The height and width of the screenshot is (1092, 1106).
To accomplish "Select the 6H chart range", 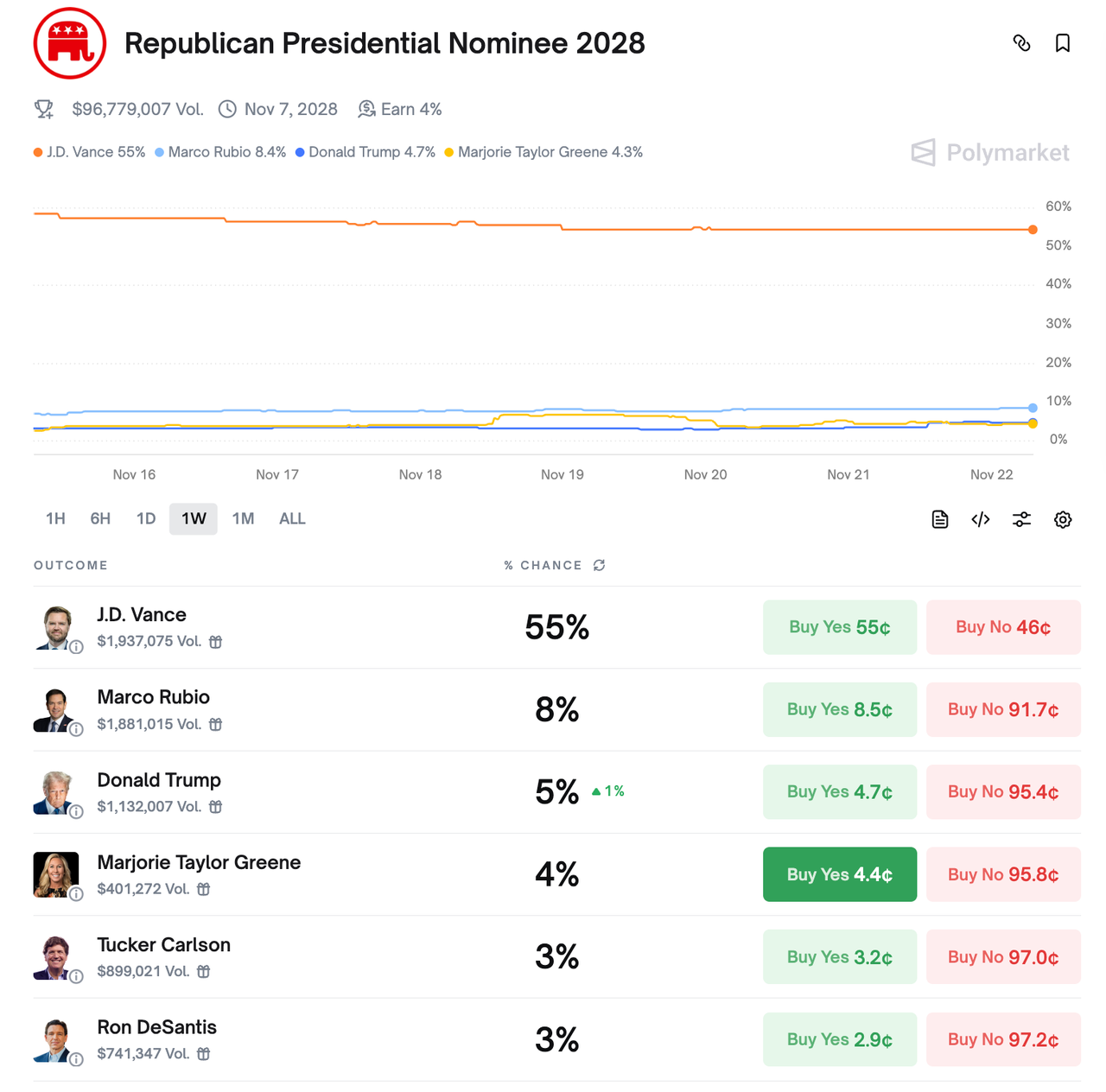I will [x=100, y=518].
